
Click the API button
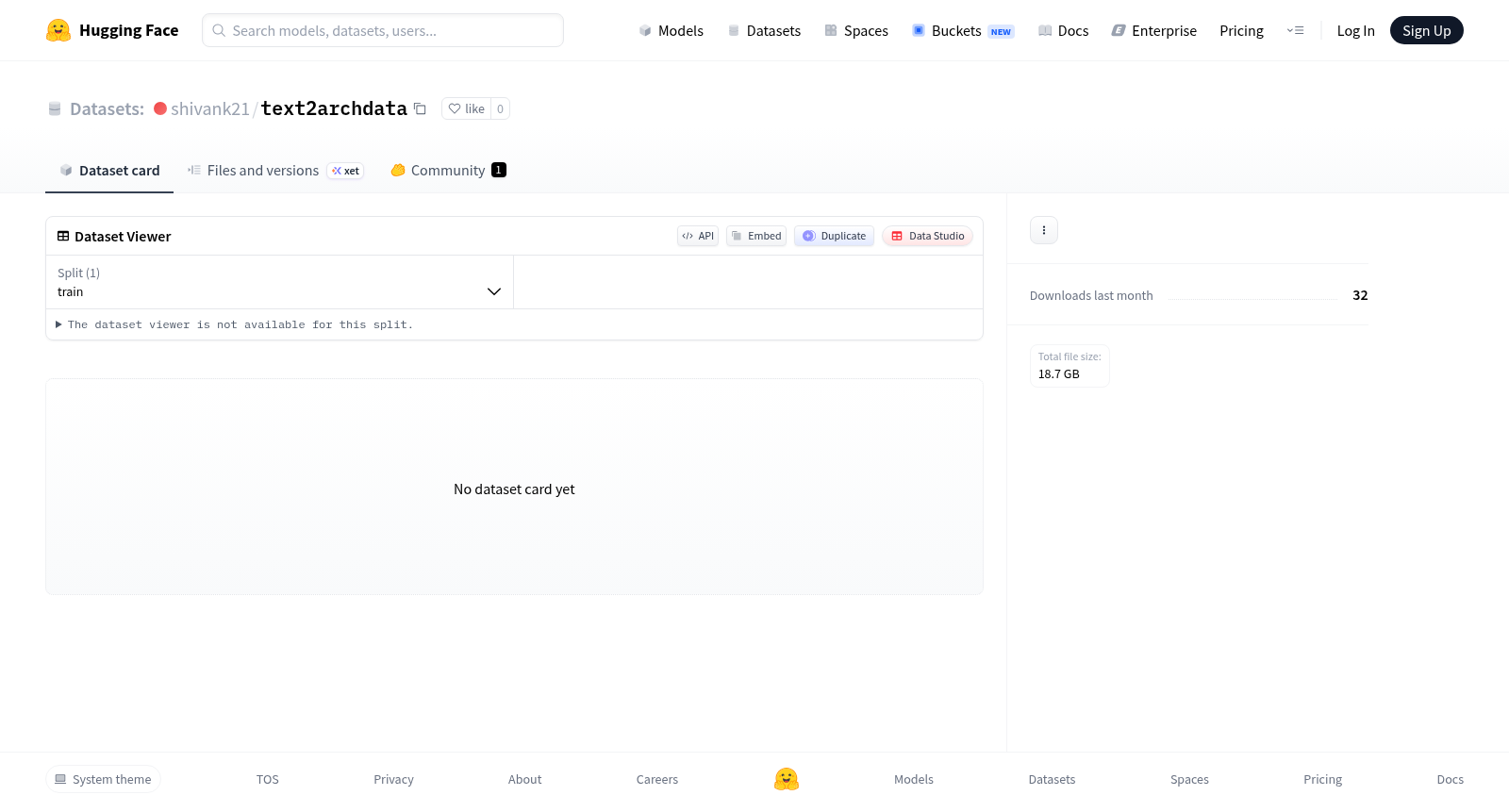coord(698,236)
